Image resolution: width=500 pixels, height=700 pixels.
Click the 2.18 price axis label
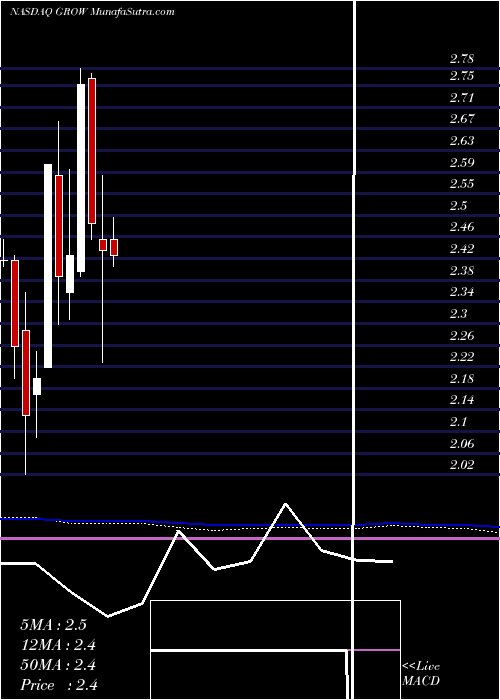click(462, 379)
